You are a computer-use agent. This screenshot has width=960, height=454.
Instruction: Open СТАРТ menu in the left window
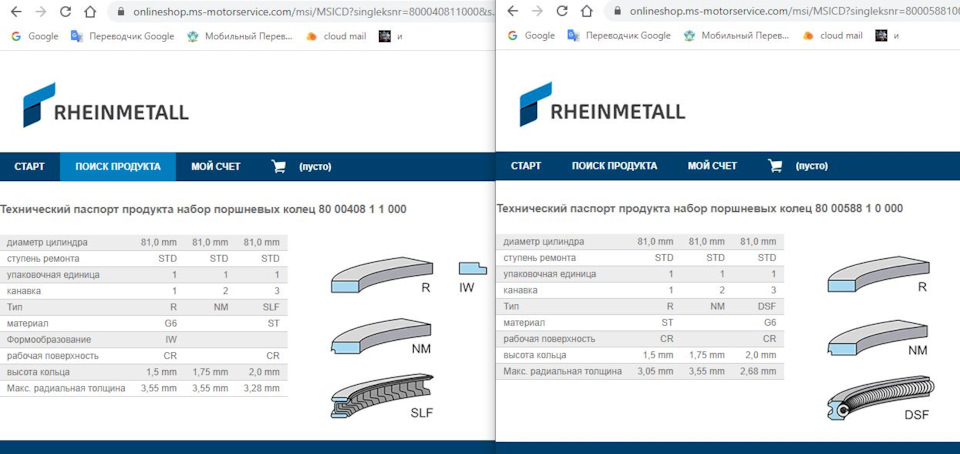pos(29,166)
